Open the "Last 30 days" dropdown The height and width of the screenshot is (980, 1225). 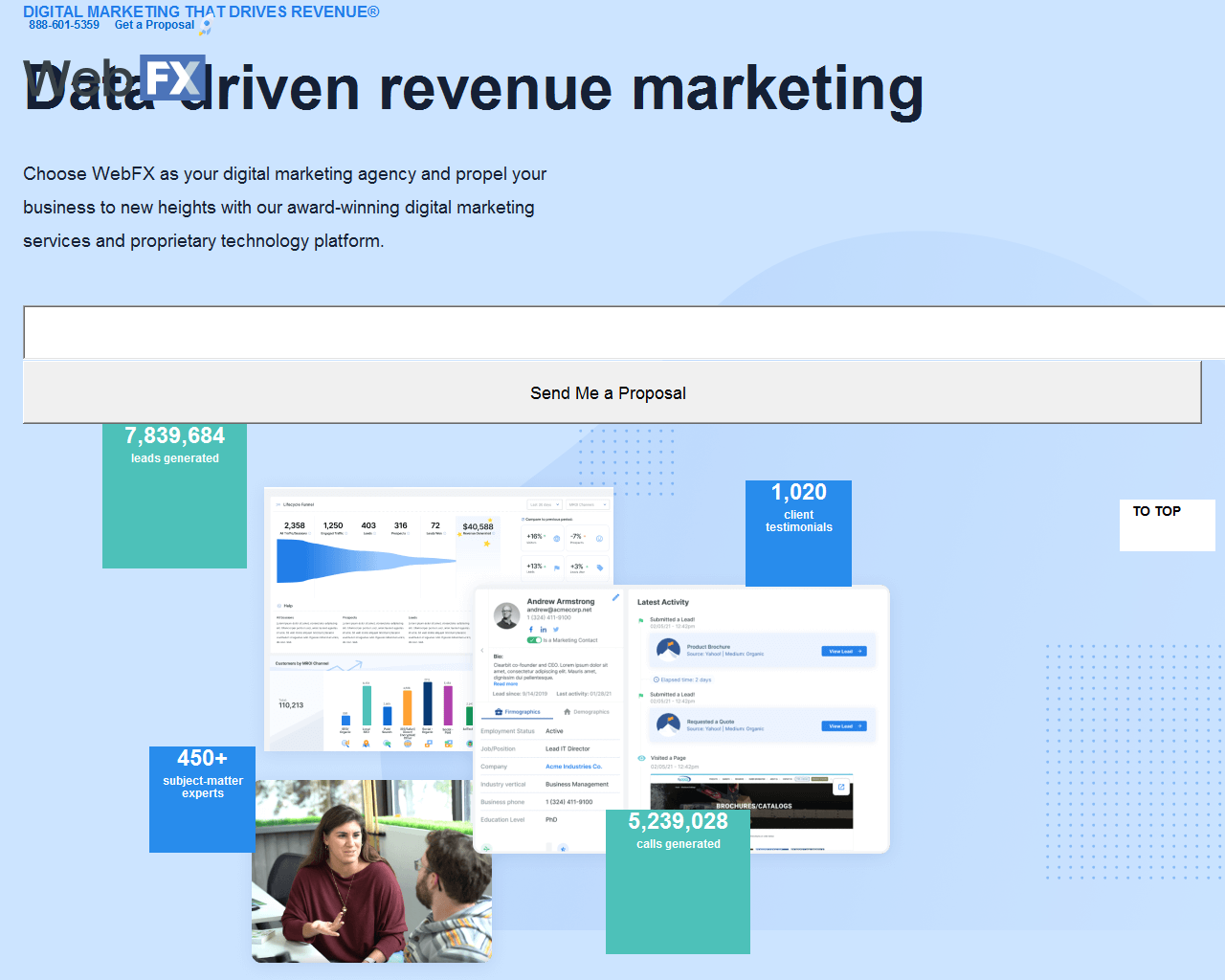[x=544, y=504]
